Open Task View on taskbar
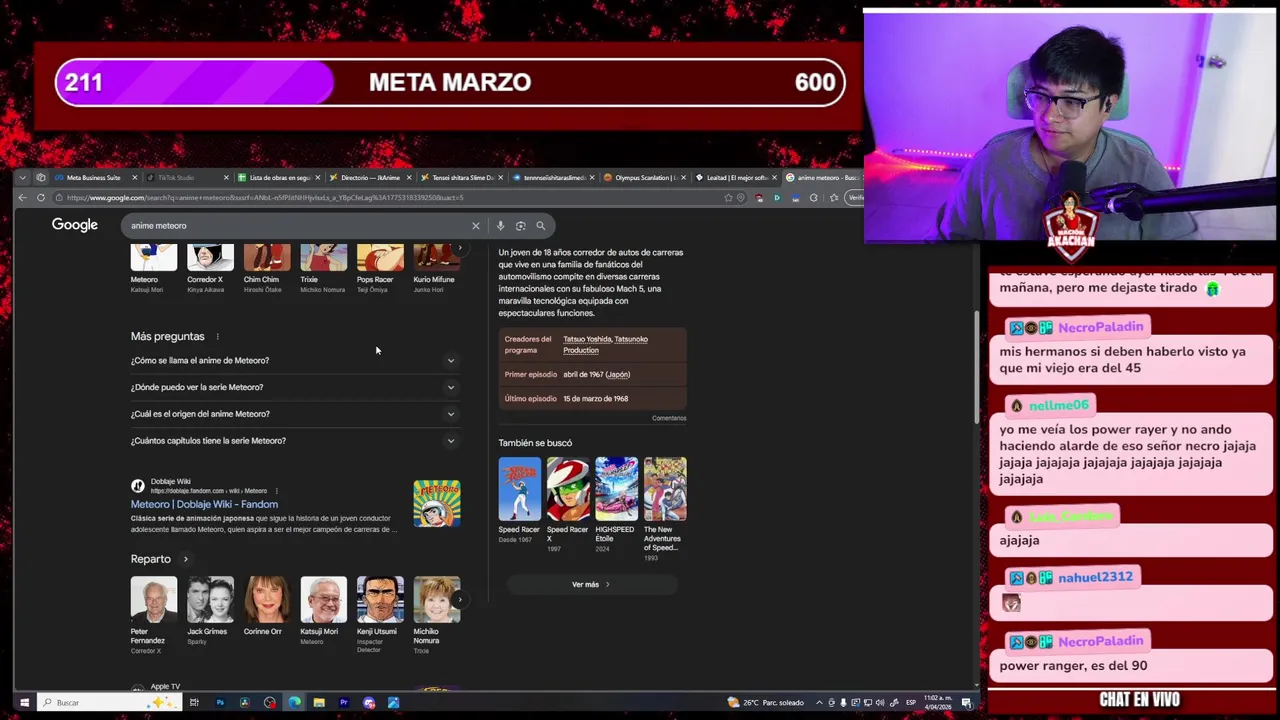 pyautogui.click(x=194, y=703)
